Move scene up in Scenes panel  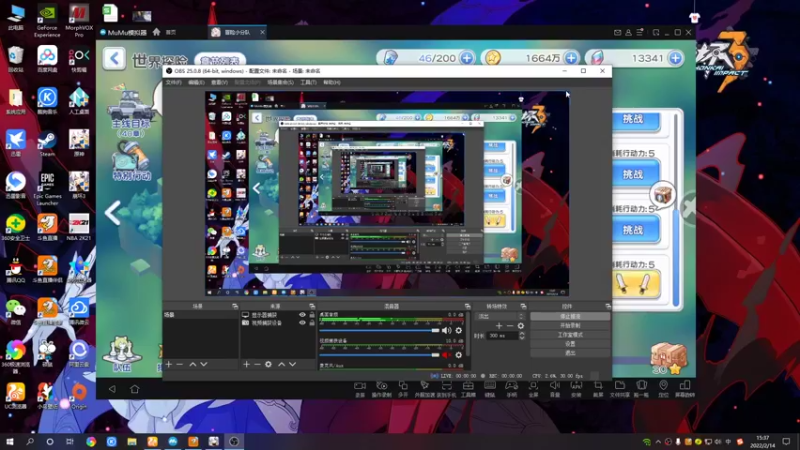(193, 364)
